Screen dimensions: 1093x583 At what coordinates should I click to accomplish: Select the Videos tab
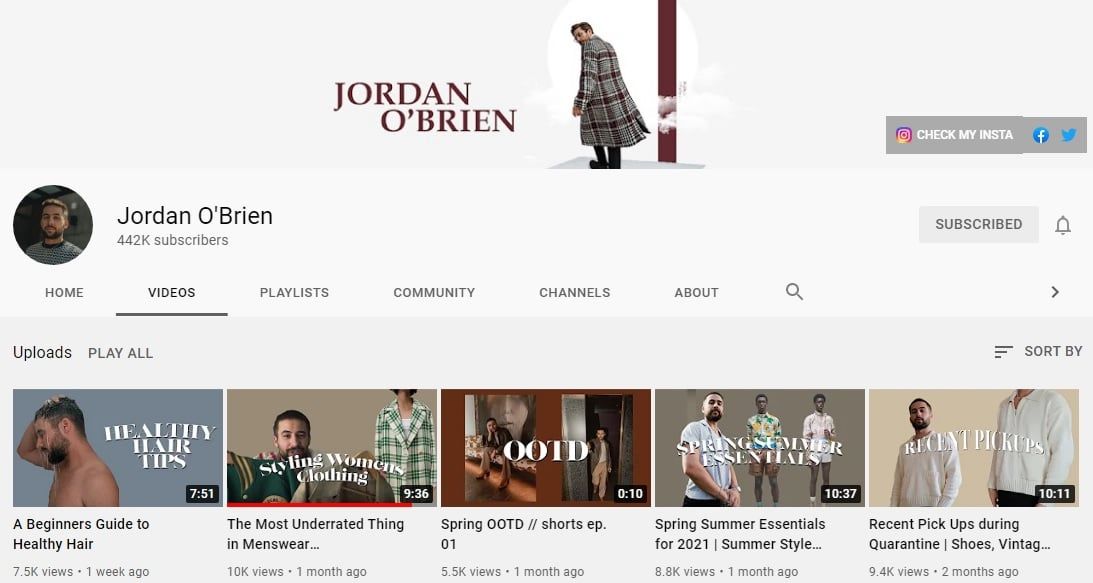[171, 293]
